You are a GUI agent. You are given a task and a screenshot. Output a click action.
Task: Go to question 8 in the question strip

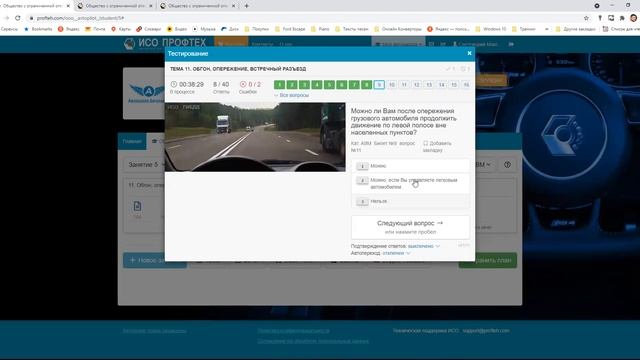367,84
